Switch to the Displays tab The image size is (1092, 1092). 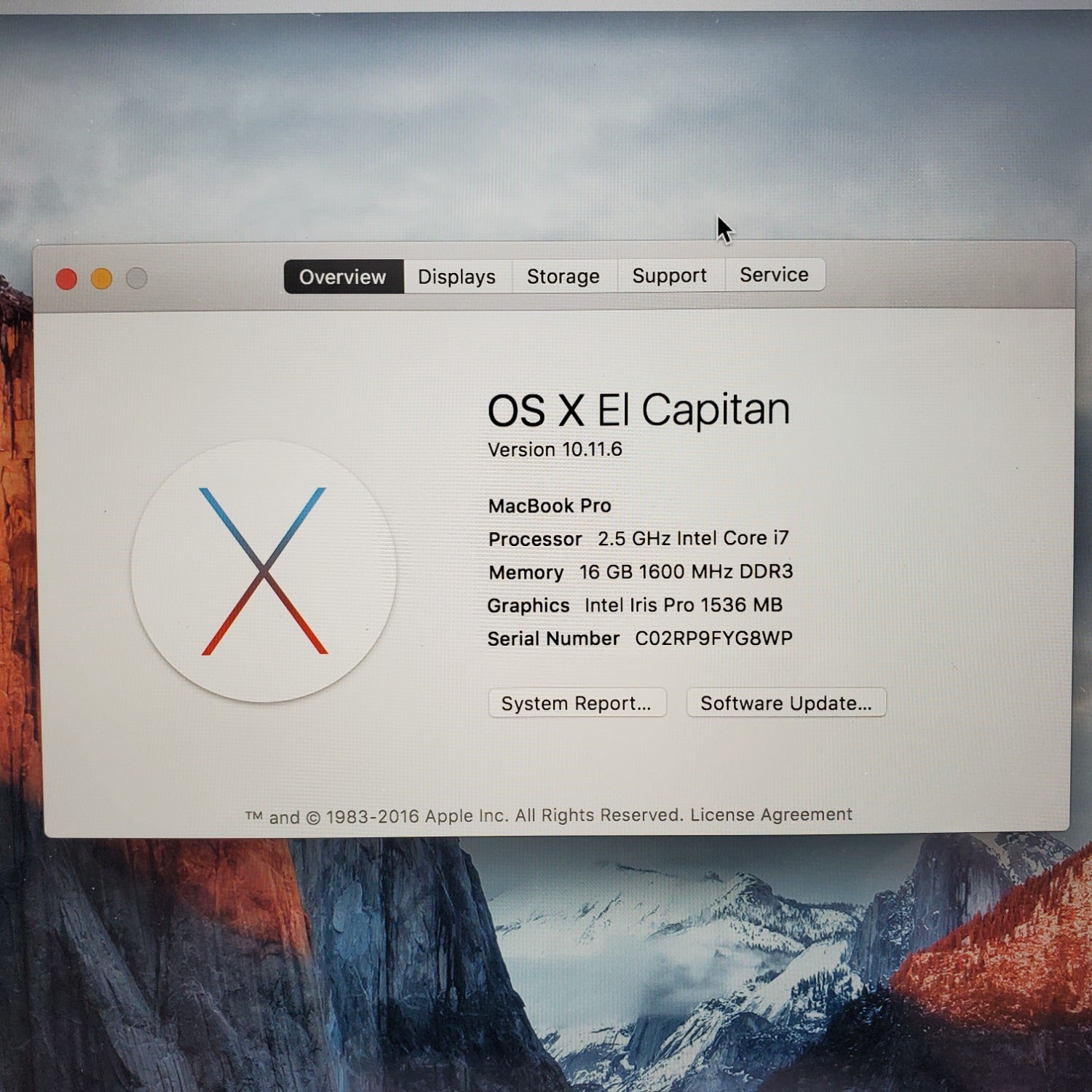(456, 277)
